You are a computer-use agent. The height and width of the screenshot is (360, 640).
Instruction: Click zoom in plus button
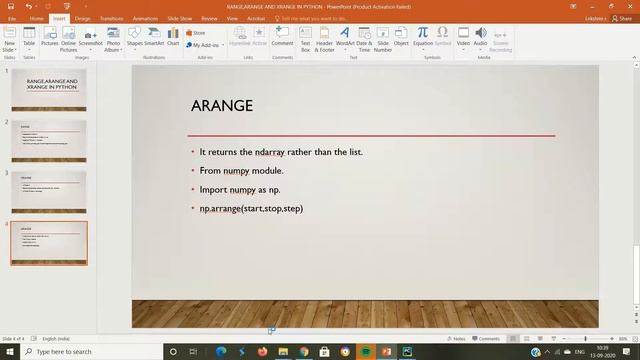click(612, 339)
